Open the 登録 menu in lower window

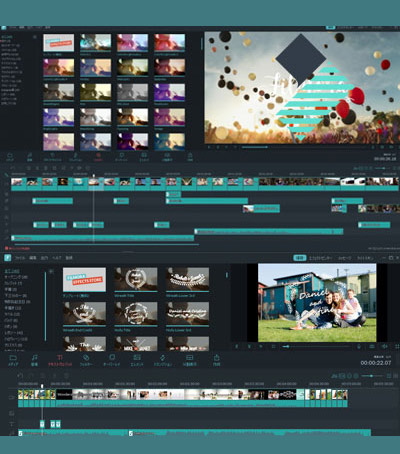pos(69,258)
